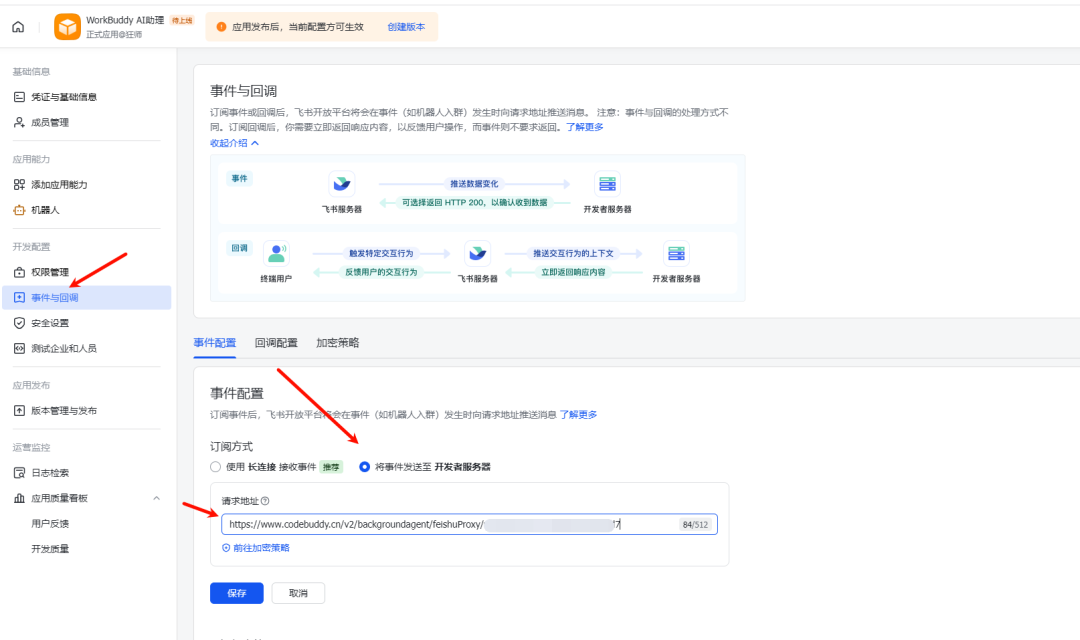The image size is (1080, 640).
Task: Click 开发者服务器 icon in 事件 row
Action: click(607, 184)
